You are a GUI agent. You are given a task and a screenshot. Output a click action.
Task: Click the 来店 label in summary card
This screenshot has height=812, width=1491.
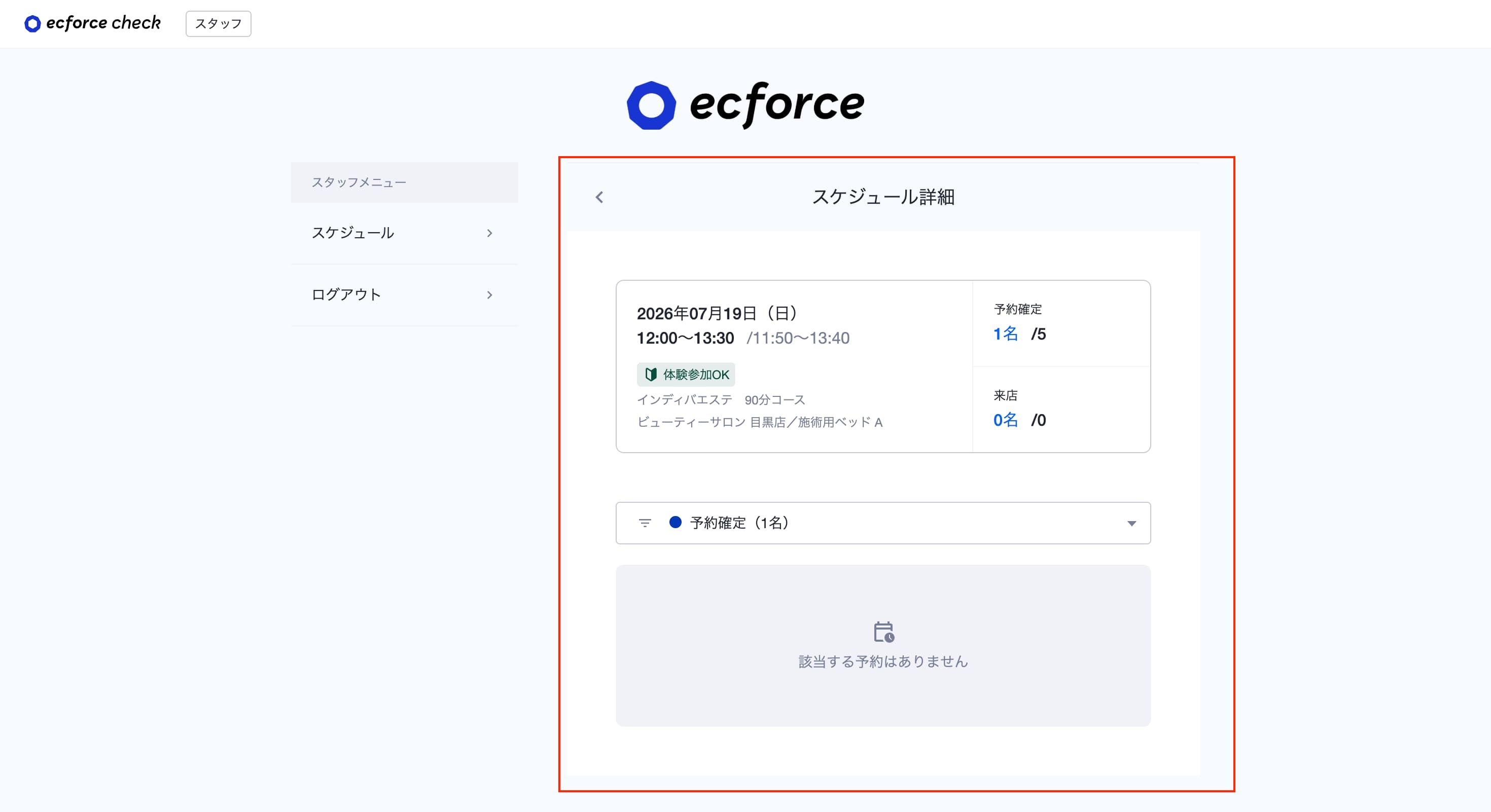point(1005,395)
